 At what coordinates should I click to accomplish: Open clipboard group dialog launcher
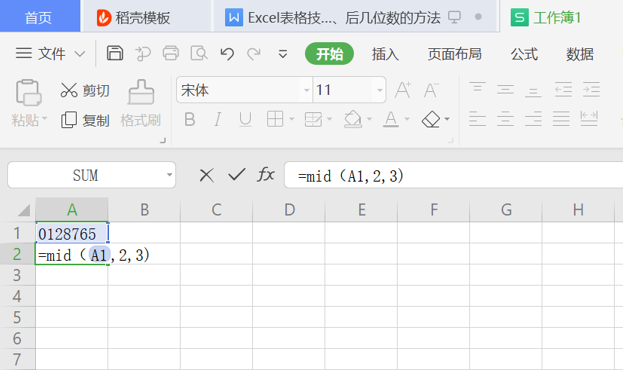point(163,141)
